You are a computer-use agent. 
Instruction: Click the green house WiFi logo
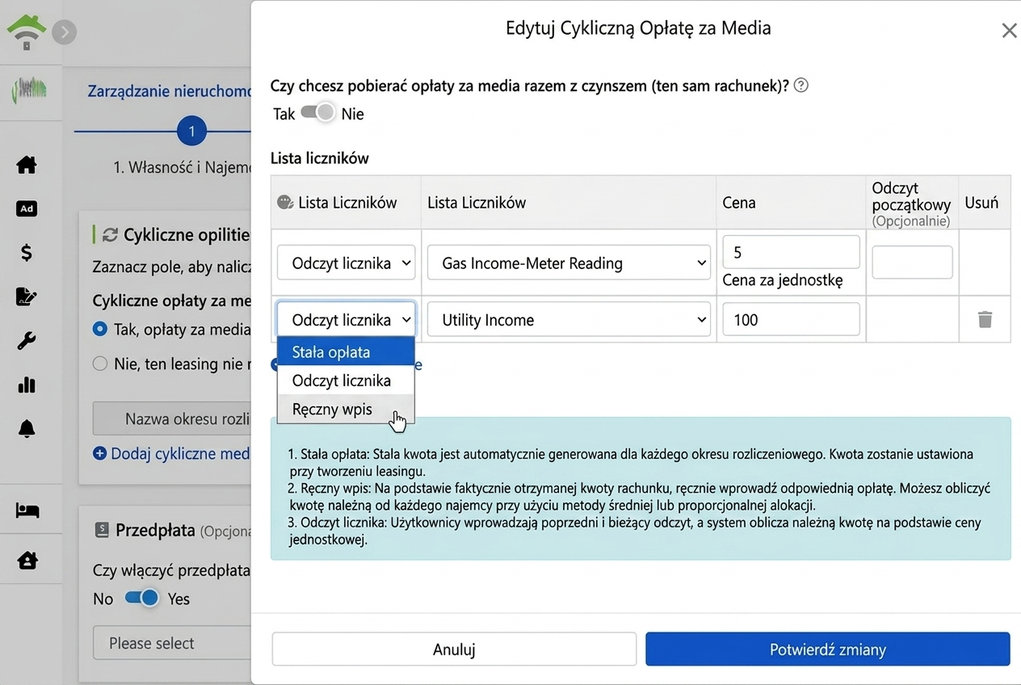pos(26,32)
